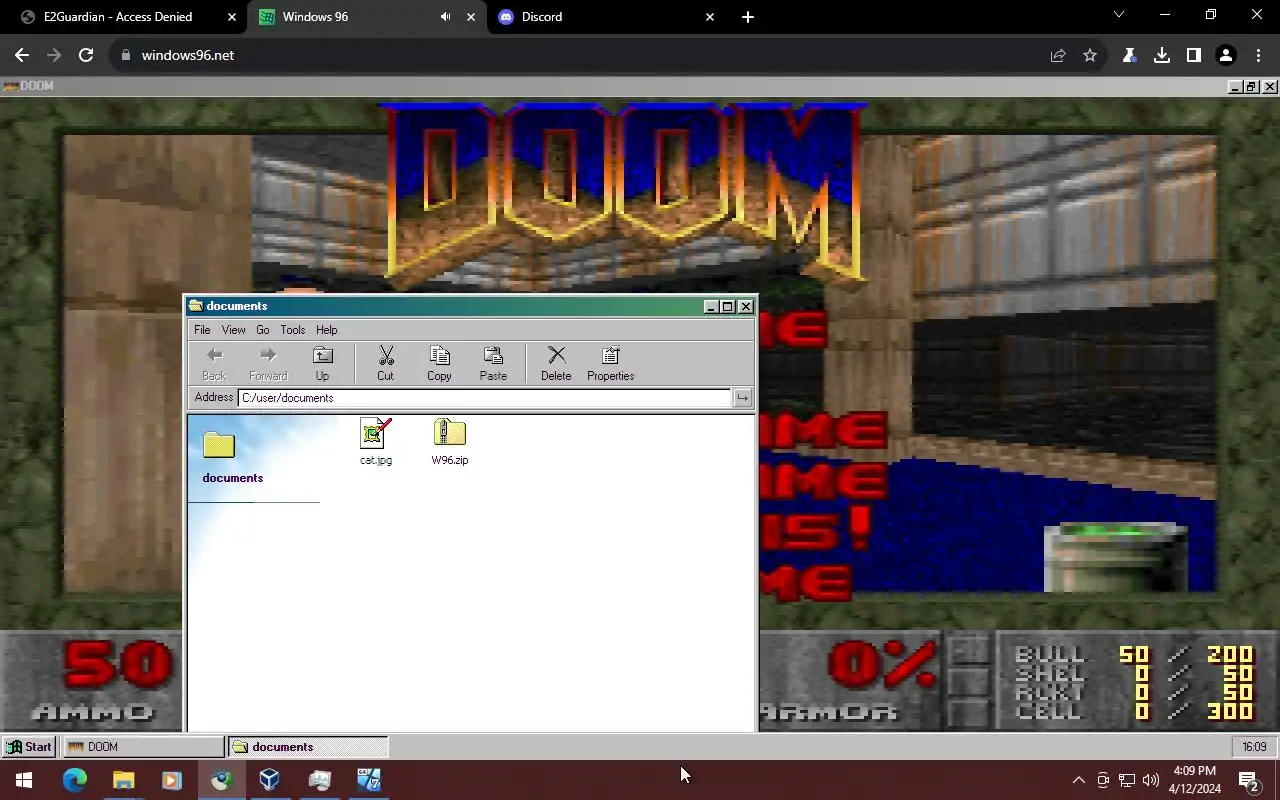Switch to DOOM in the Windows 96 taskbar
The width and height of the screenshot is (1280, 800).
click(144, 747)
